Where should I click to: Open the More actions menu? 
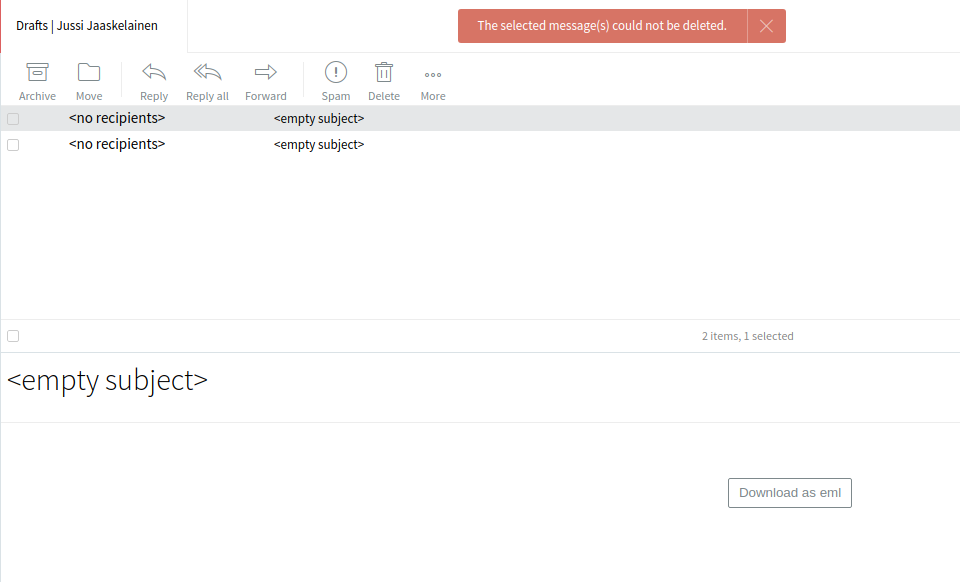[x=433, y=81]
